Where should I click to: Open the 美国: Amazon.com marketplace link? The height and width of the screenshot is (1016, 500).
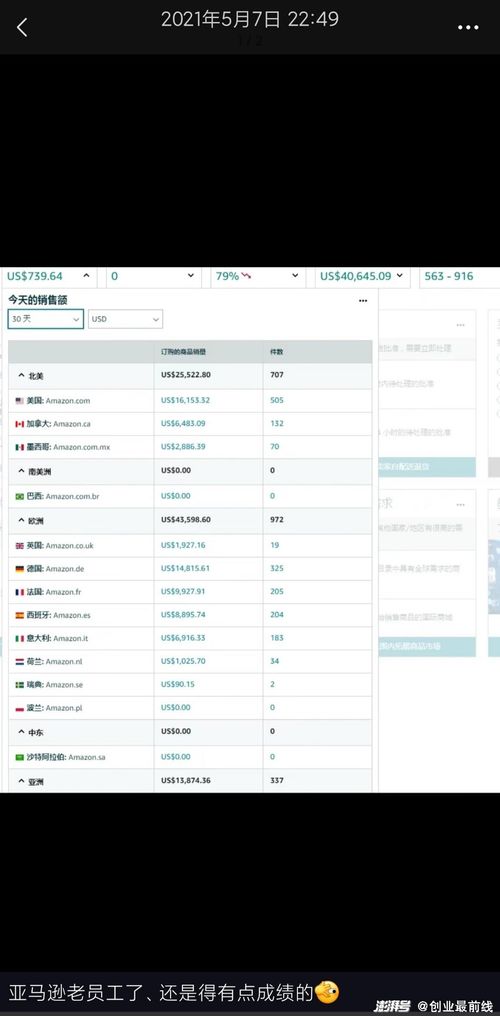pyautogui.click(x=58, y=401)
